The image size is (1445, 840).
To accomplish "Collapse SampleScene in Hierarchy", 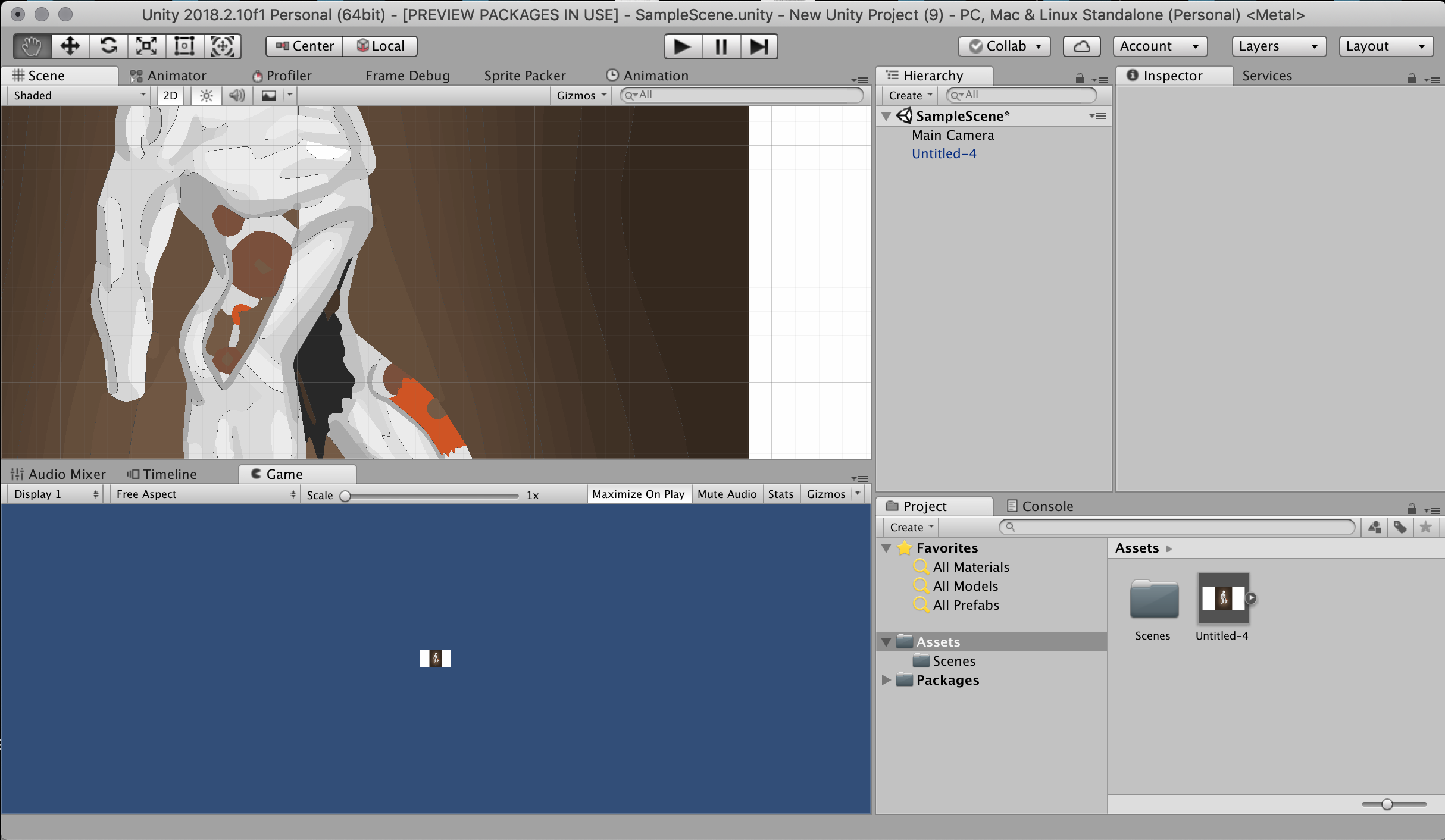I will [886, 116].
